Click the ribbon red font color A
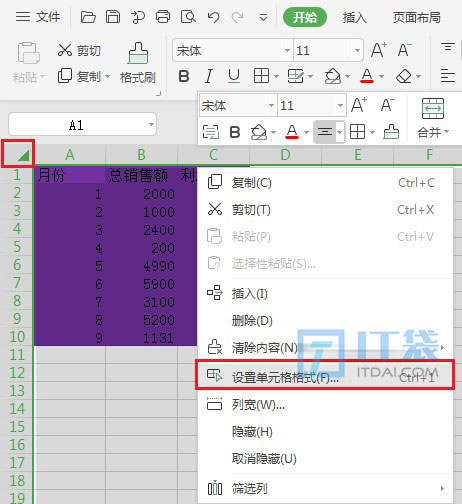The width and height of the screenshot is (462, 504). (x=367, y=76)
